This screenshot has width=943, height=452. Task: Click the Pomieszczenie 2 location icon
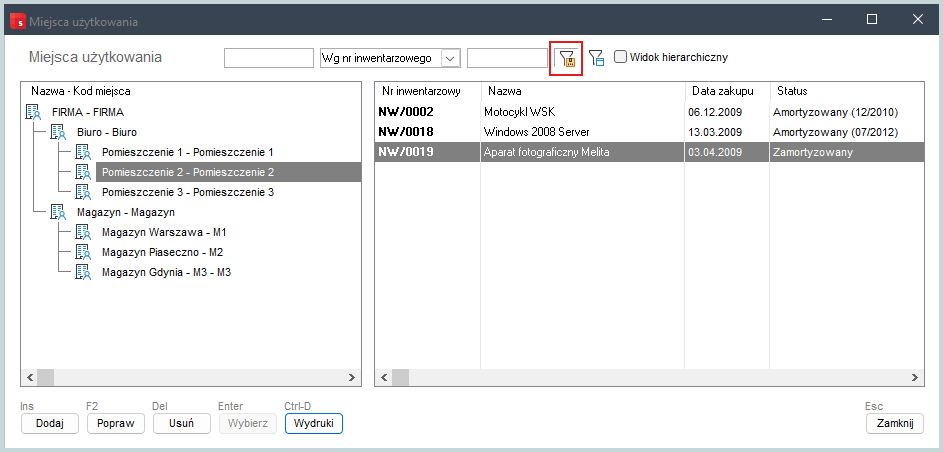(82, 172)
